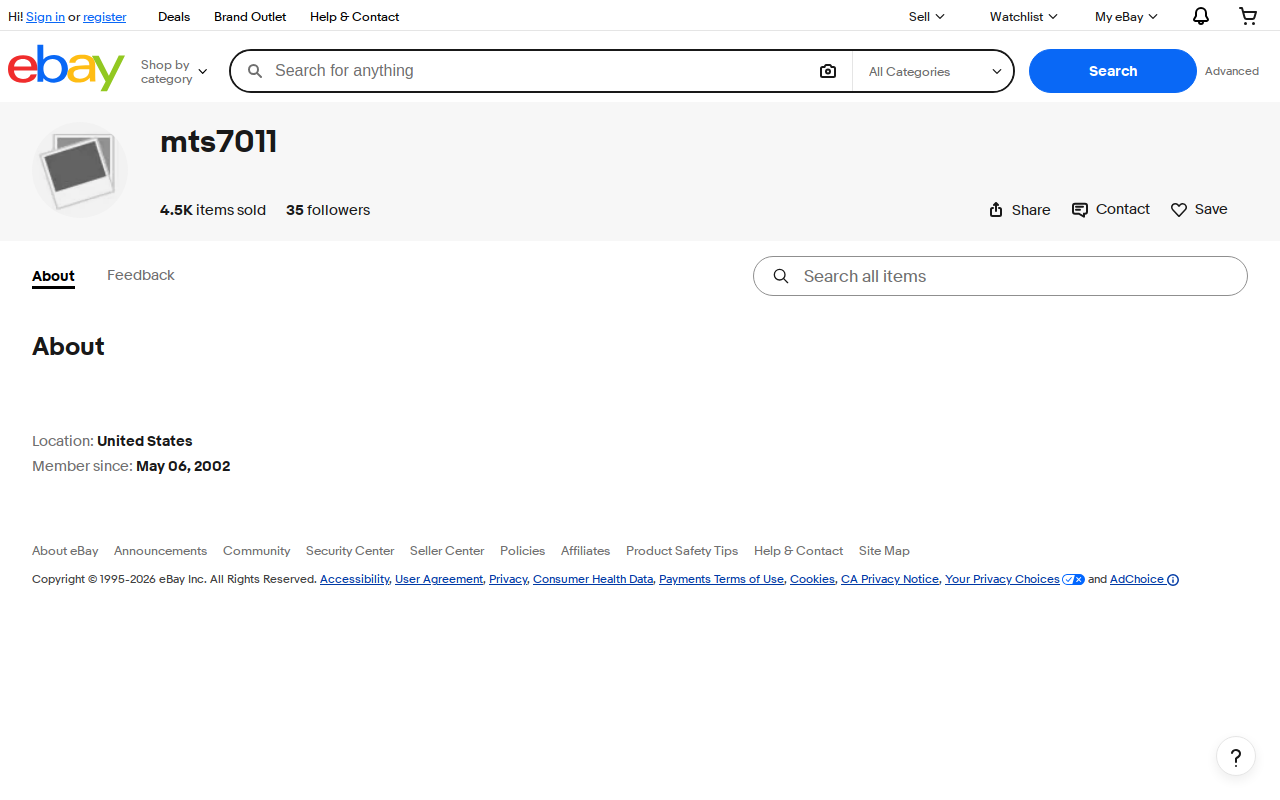Click the Location United States text
The image size is (1280, 800).
tap(112, 441)
